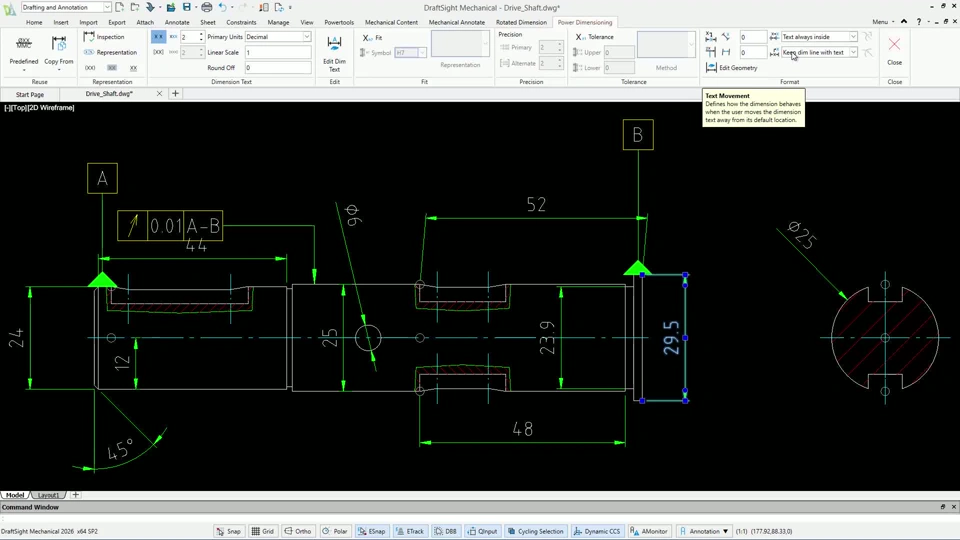960x540 pixels.
Task: Click the [2D Wireframe] visual style label
Action: [x=51, y=108]
